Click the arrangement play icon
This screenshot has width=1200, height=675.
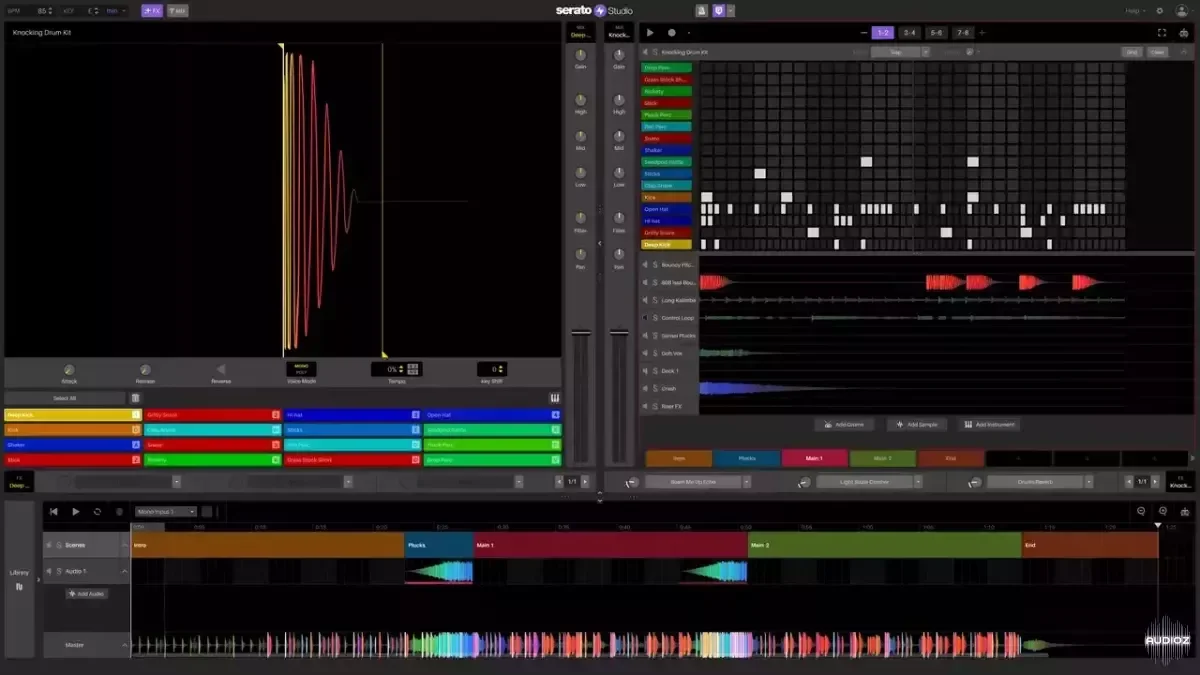[x=75, y=511]
